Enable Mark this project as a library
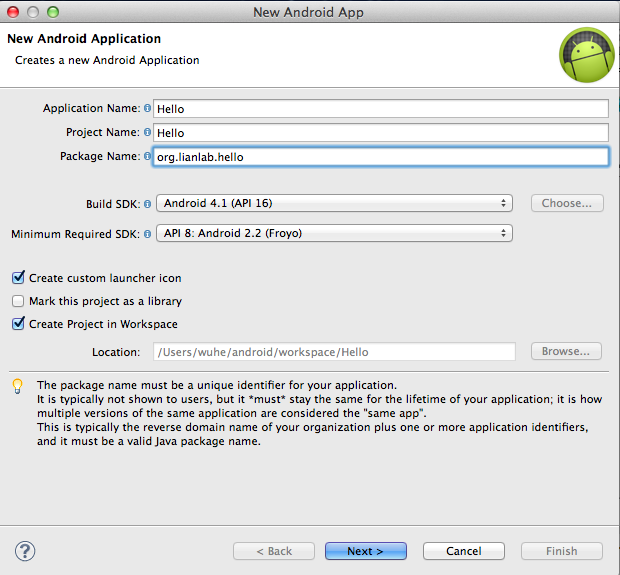Image resolution: width=620 pixels, height=575 pixels. tap(18, 301)
